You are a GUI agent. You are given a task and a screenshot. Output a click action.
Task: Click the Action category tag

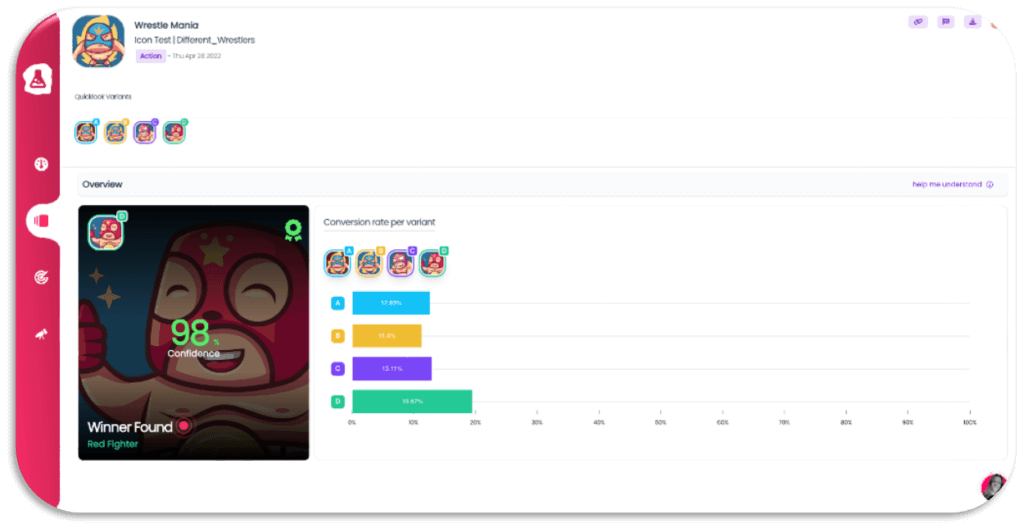point(150,56)
